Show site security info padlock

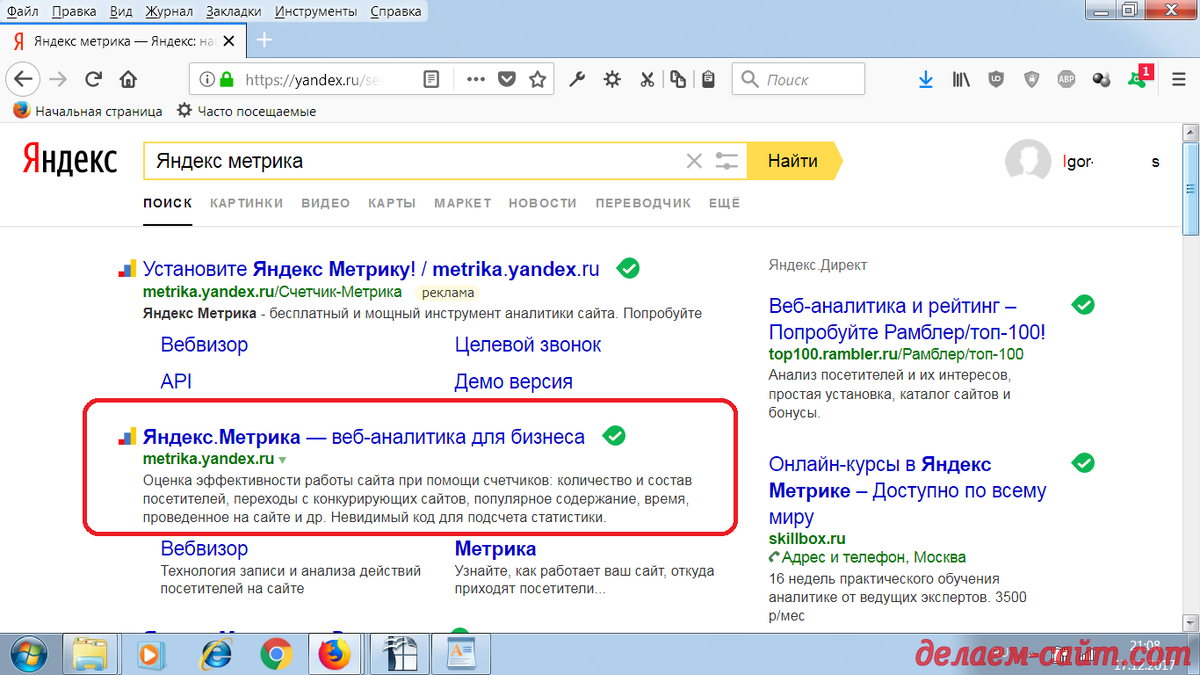[x=227, y=79]
